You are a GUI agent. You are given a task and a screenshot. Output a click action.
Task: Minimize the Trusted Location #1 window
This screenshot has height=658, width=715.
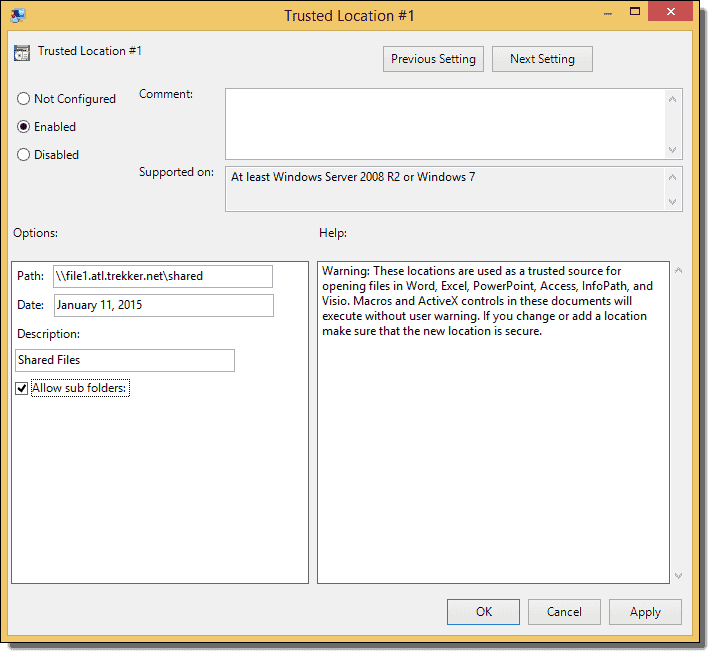(608, 13)
